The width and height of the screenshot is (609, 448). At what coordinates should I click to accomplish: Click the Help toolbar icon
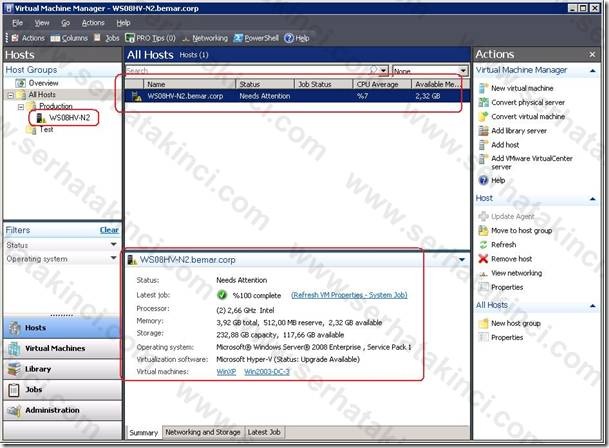point(289,38)
